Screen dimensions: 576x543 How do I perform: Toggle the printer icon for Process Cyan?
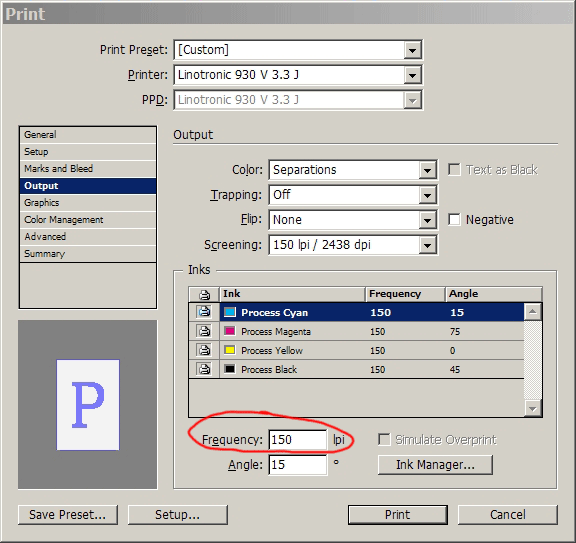(204, 312)
